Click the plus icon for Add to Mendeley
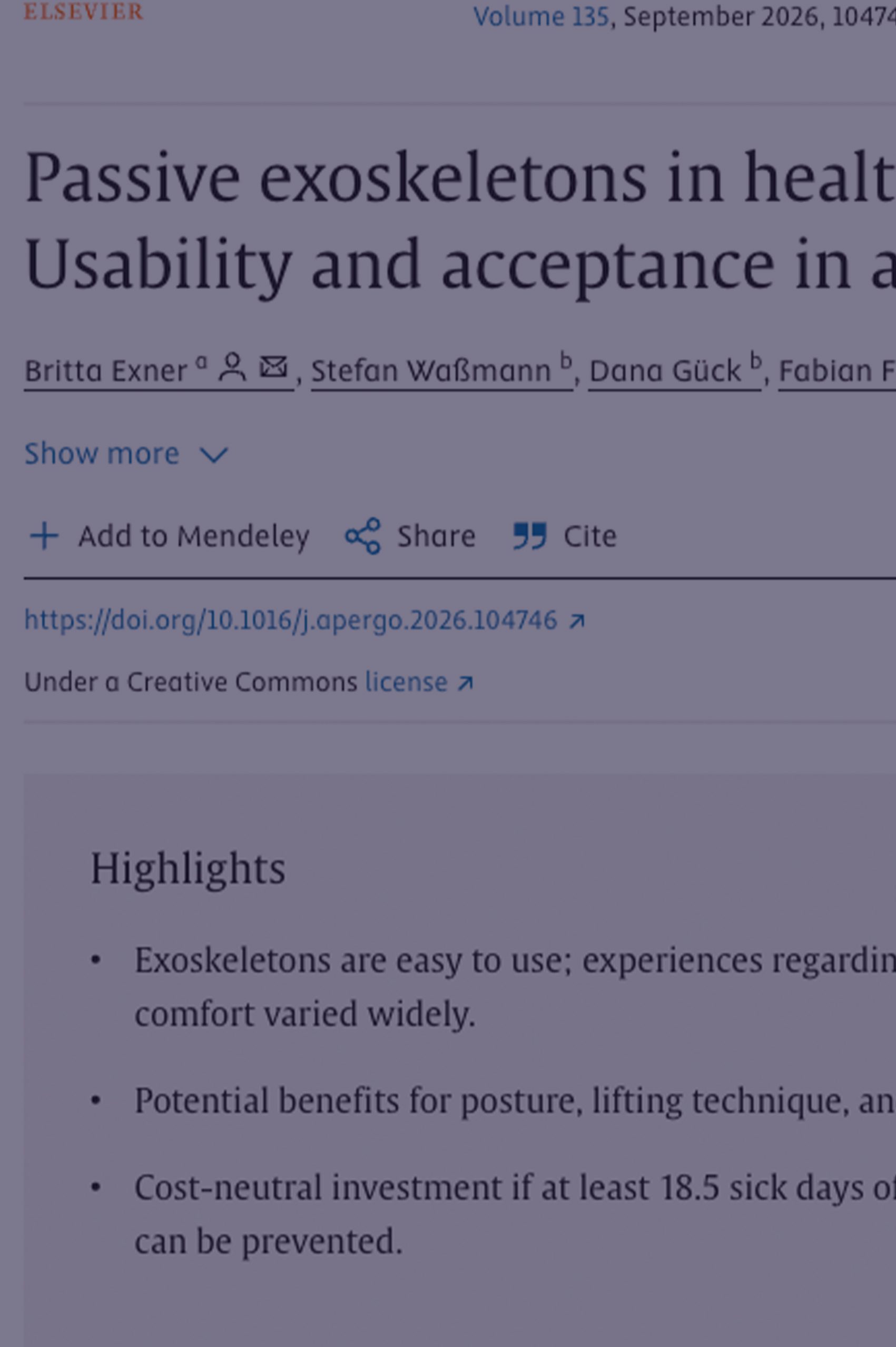This screenshot has width=896, height=1347. (x=44, y=536)
